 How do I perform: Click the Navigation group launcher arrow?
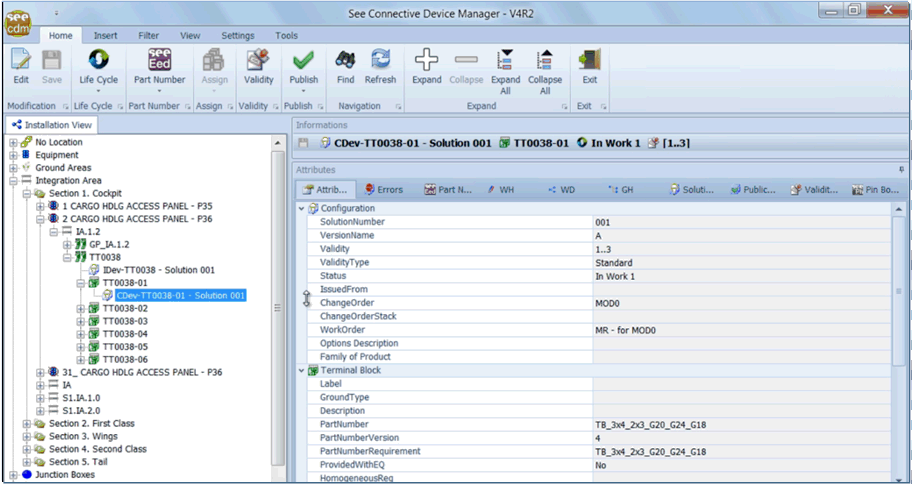pos(398,106)
